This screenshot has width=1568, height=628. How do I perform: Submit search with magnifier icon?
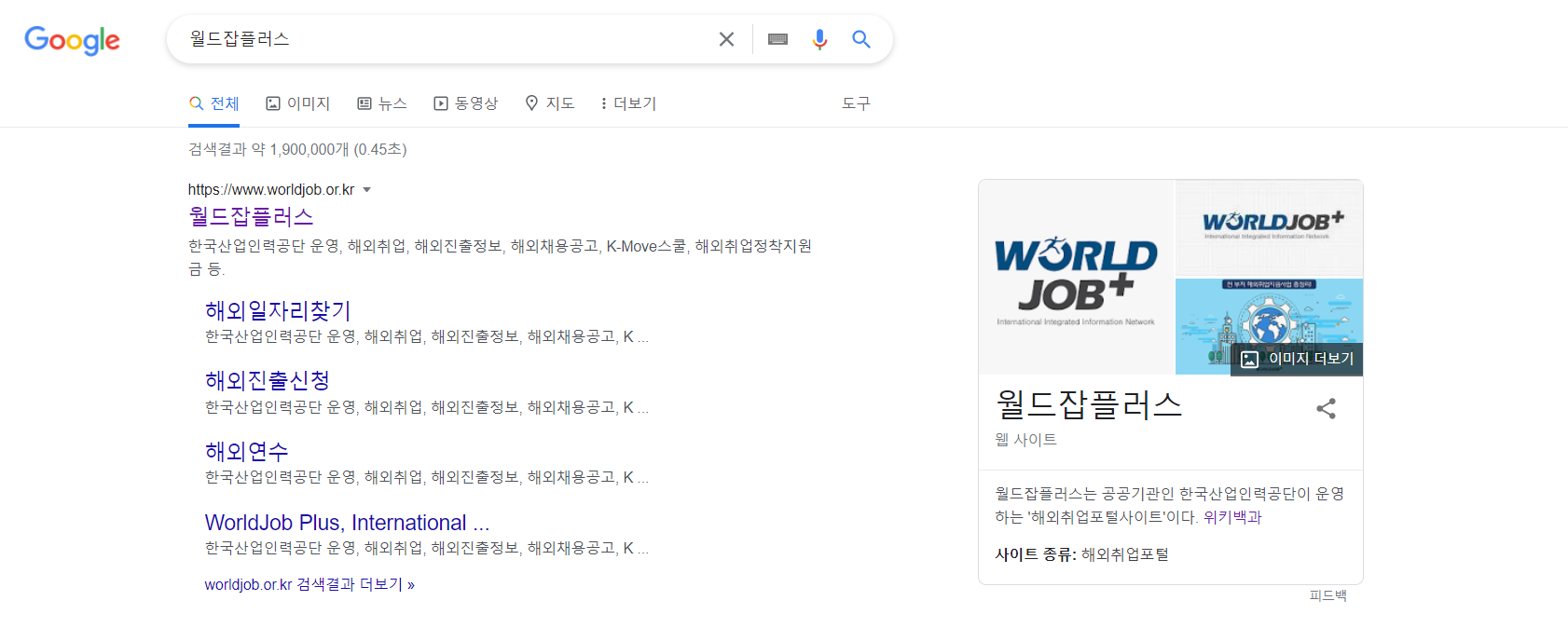pyautogui.click(x=861, y=39)
